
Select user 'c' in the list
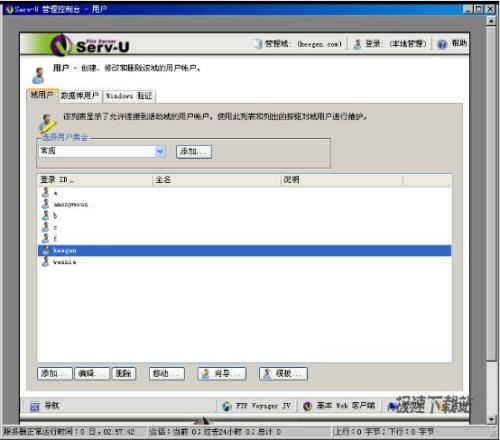click(x=55, y=227)
